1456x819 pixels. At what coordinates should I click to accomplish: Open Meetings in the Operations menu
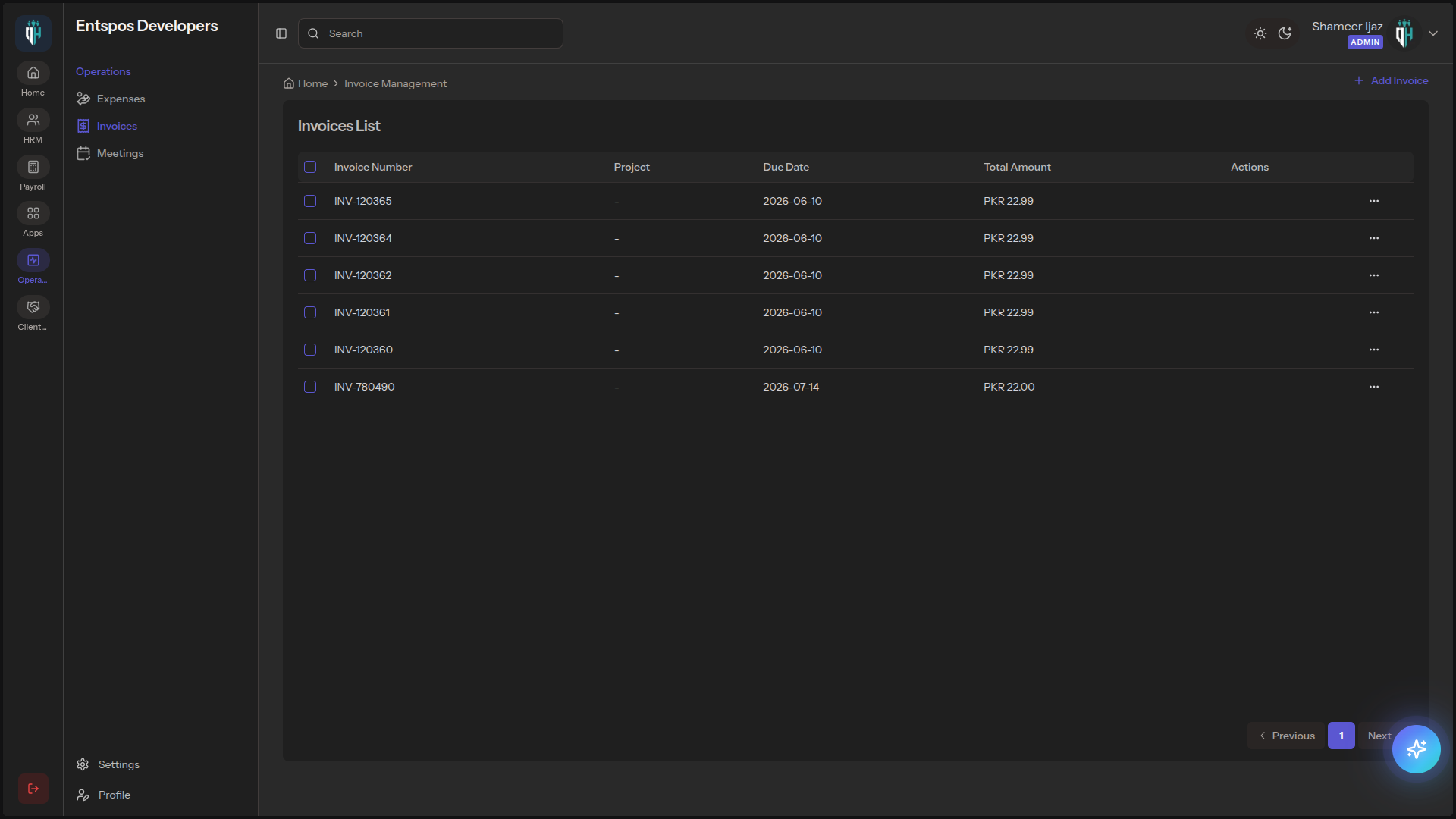pos(110,153)
